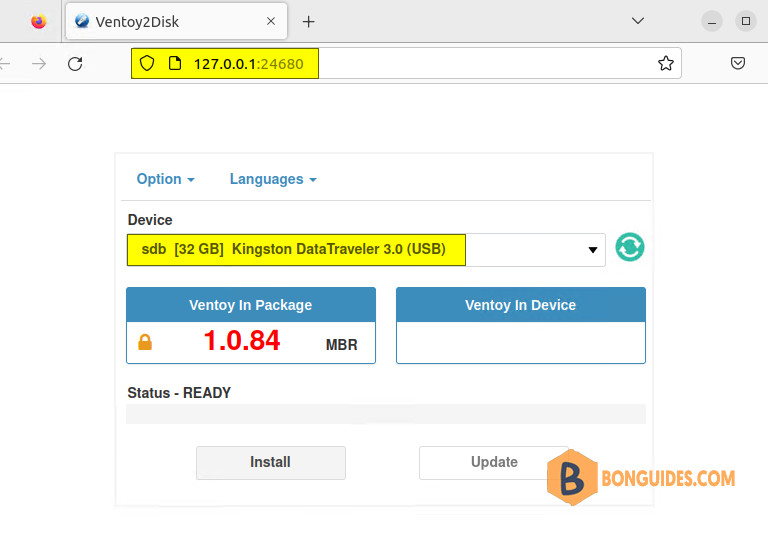768x538 pixels.
Task: Click the 1.0.84 version text
Action: click(242, 341)
